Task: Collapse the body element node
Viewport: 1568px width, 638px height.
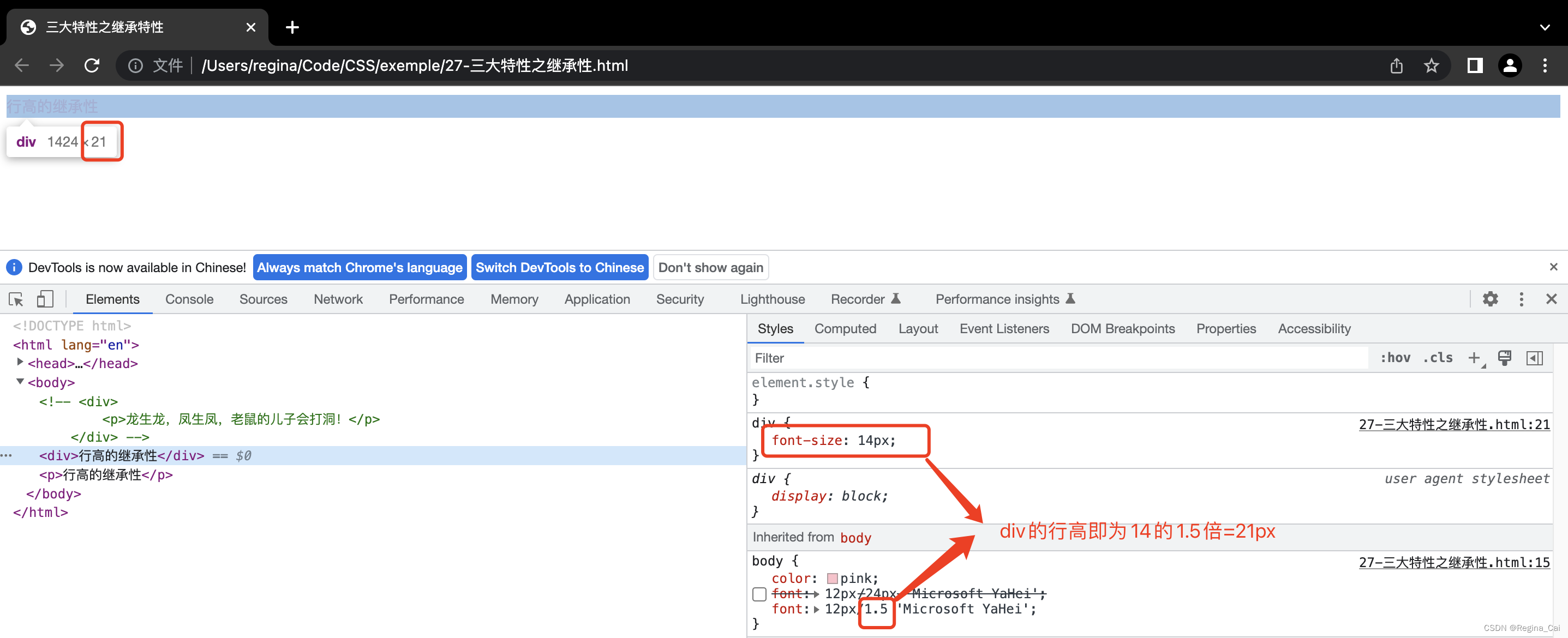Action: (20, 381)
